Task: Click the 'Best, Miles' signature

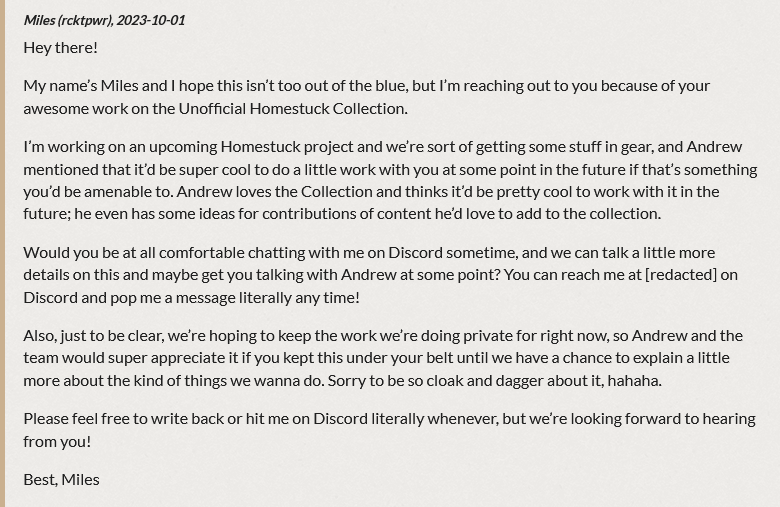Action: coord(61,480)
